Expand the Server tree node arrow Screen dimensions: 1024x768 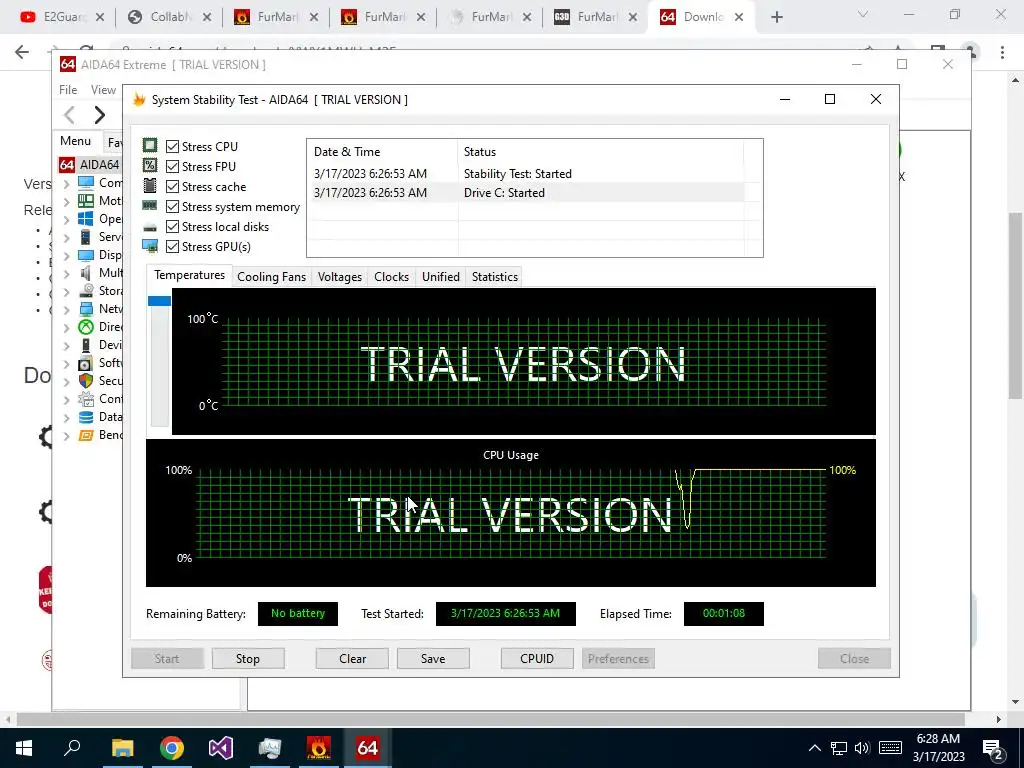point(67,238)
